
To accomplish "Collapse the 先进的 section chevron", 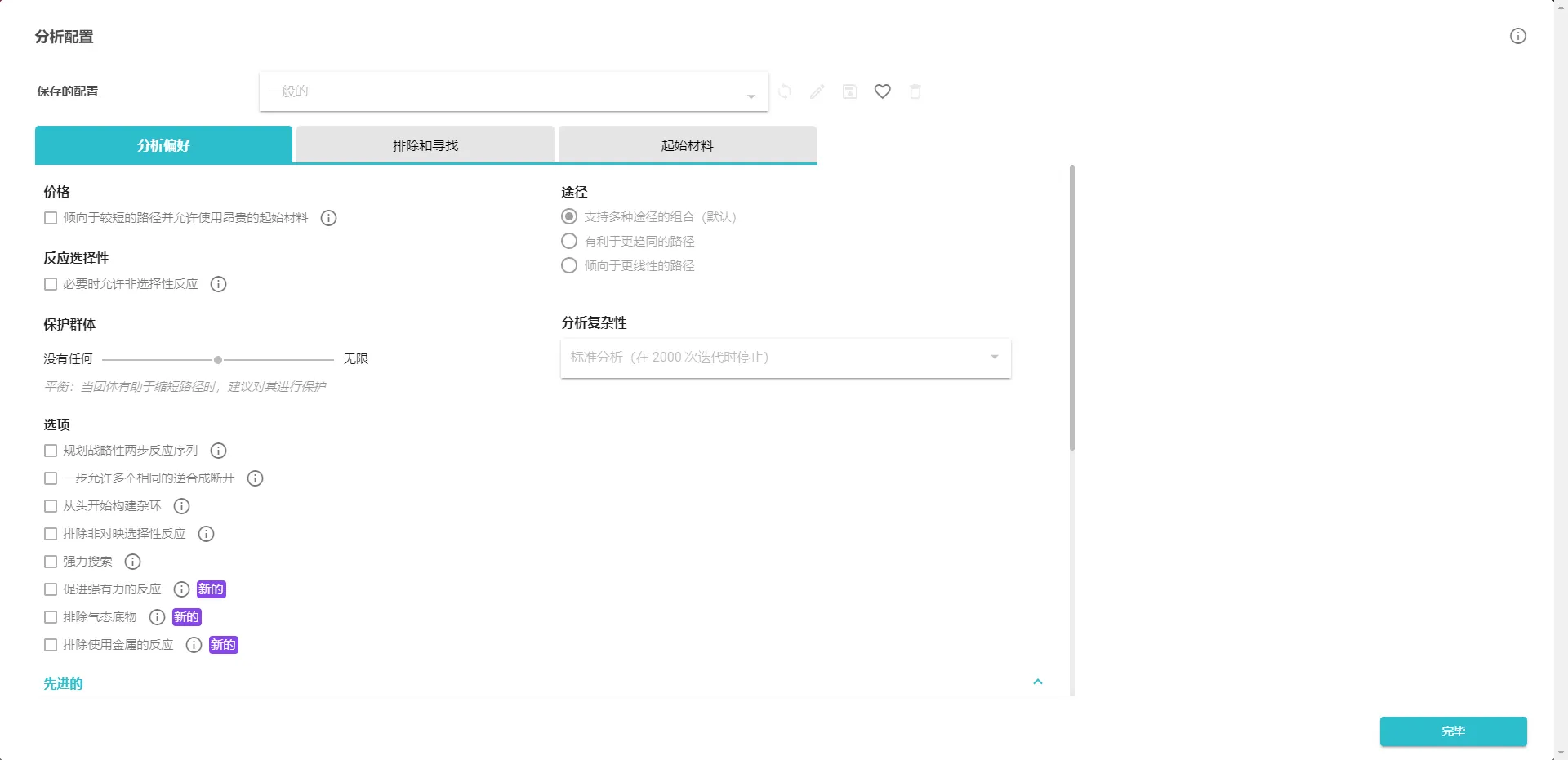I will pyautogui.click(x=1037, y=682).
